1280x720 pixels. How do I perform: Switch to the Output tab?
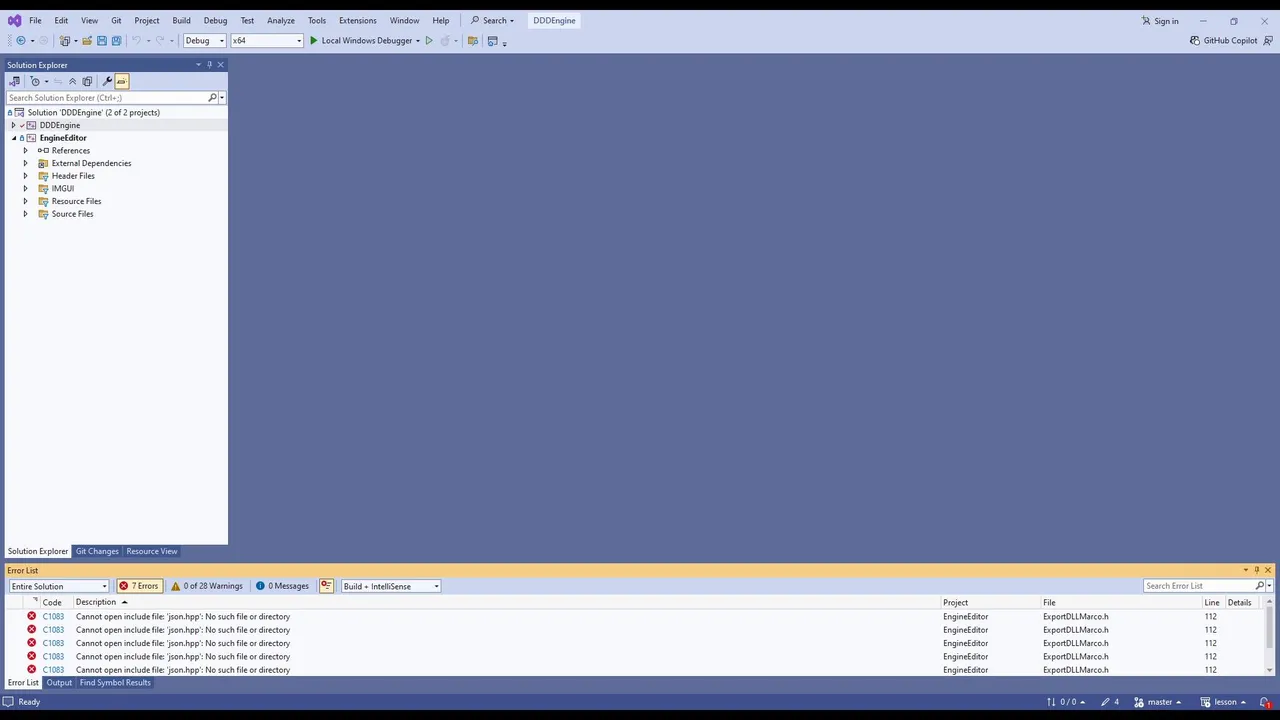[59, 683]
